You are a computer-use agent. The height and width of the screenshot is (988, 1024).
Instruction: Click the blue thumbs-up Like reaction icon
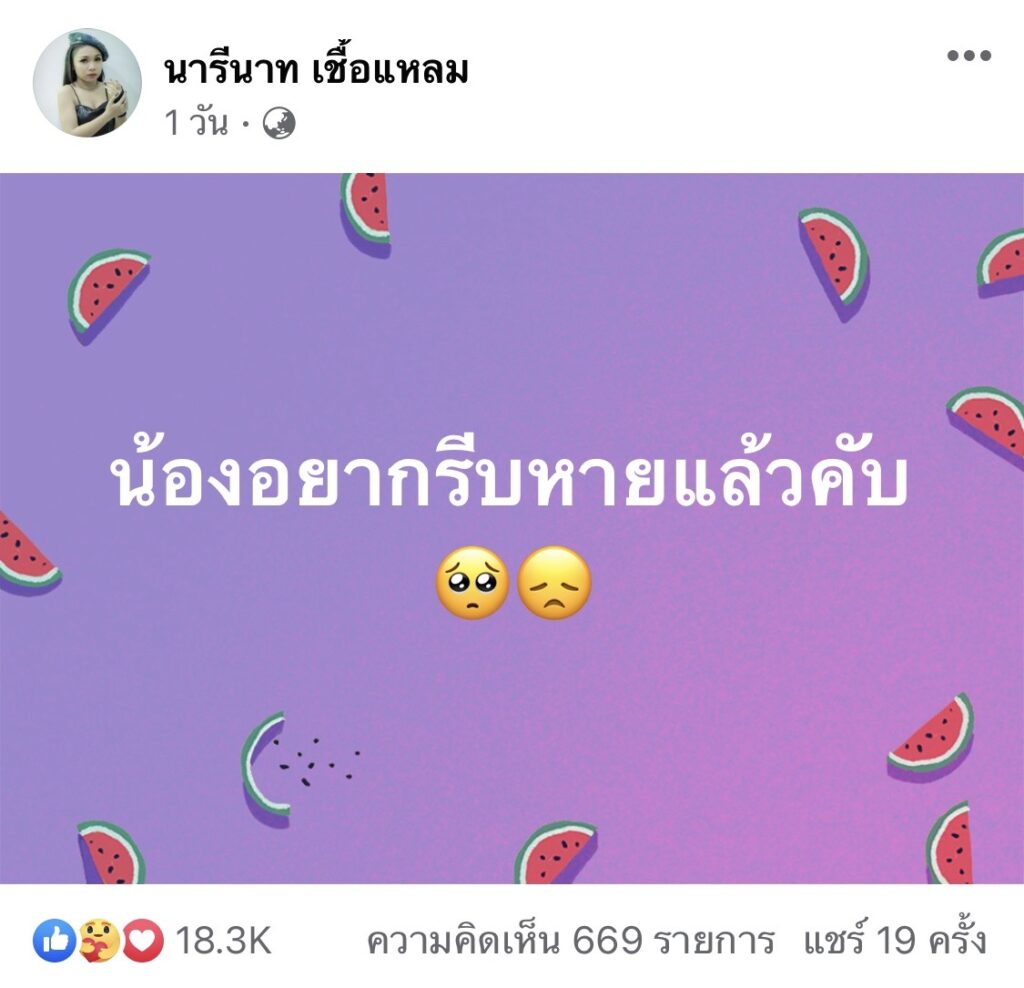[x=55, y=940]
